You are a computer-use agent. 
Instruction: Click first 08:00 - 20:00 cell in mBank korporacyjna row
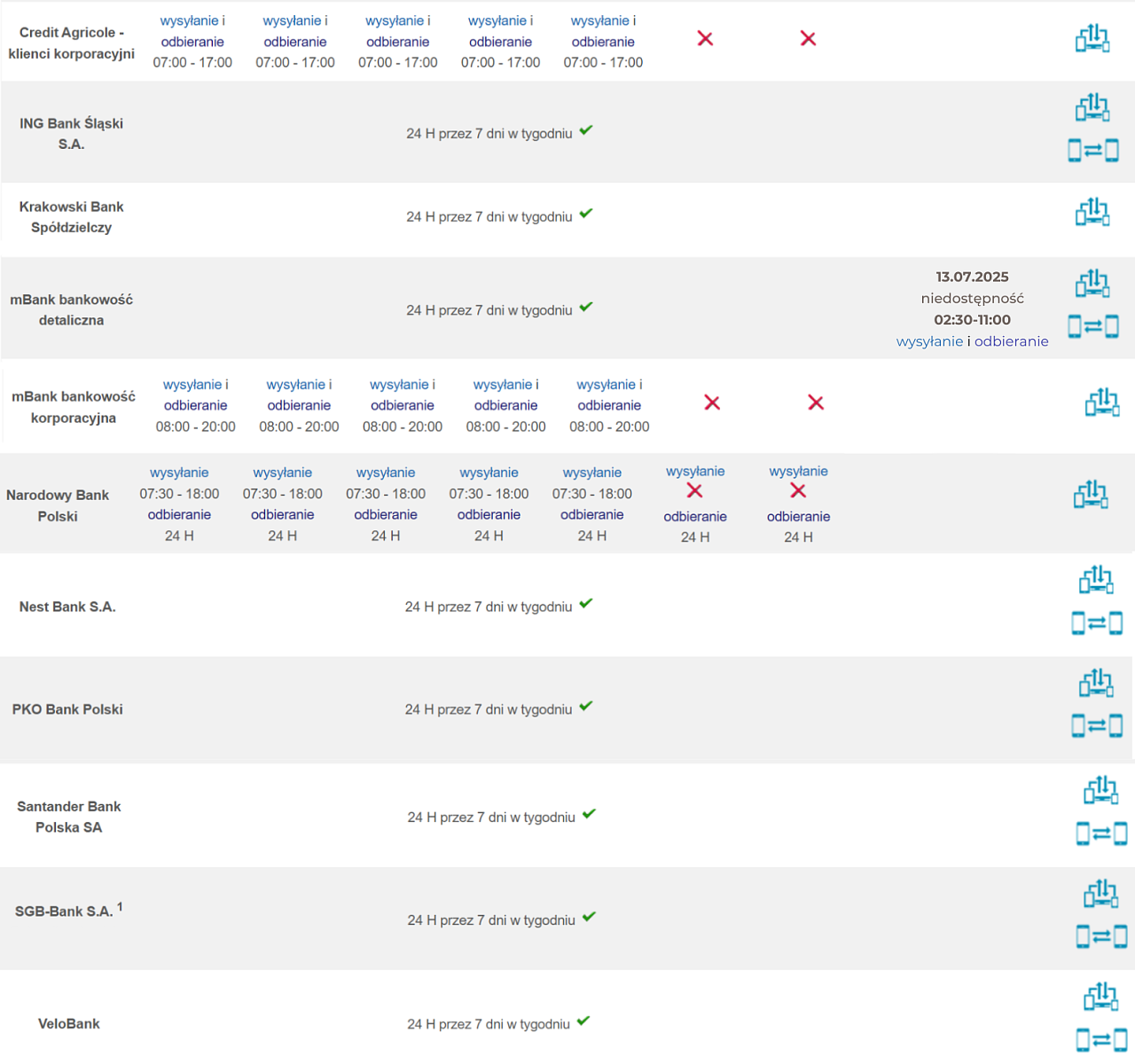(196, 426)
